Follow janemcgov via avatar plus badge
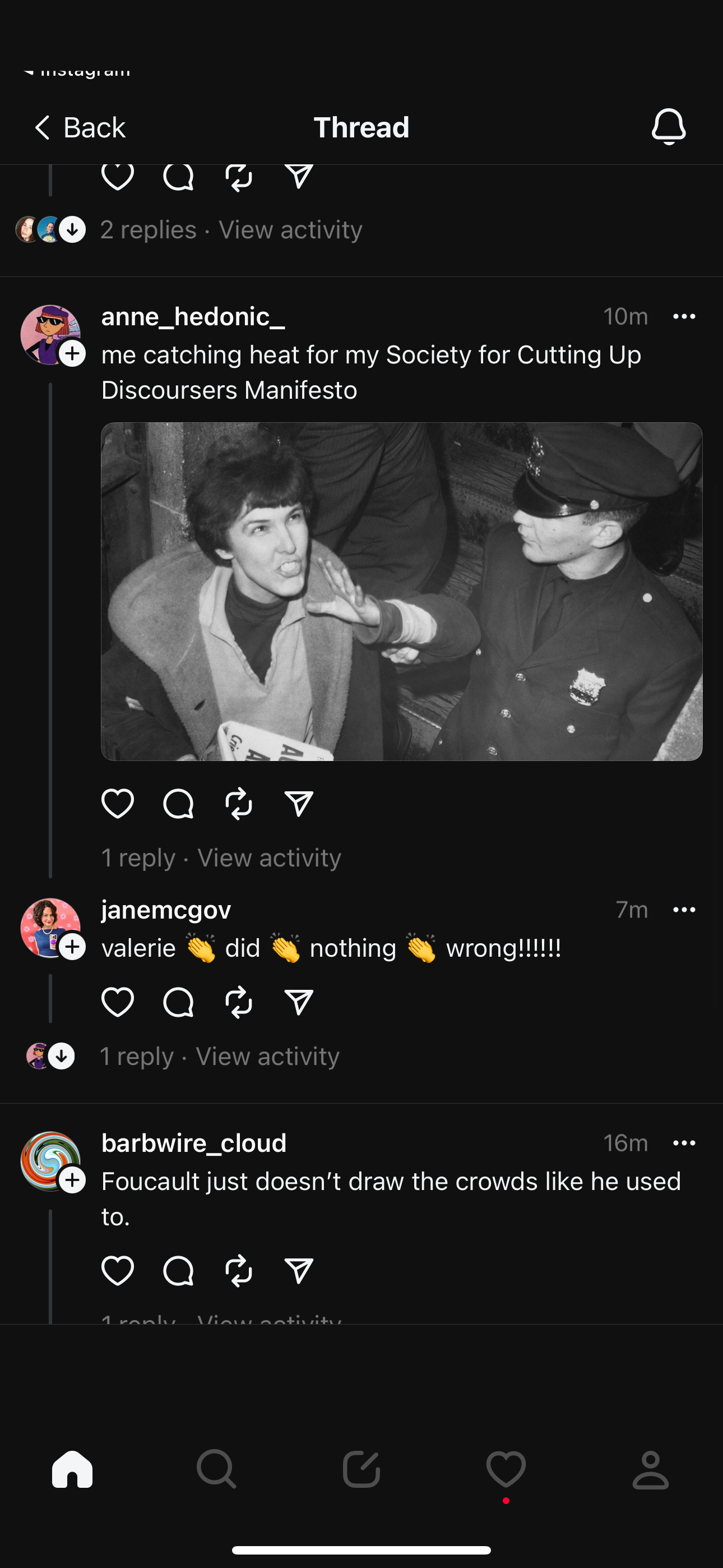 pos(72,947)
